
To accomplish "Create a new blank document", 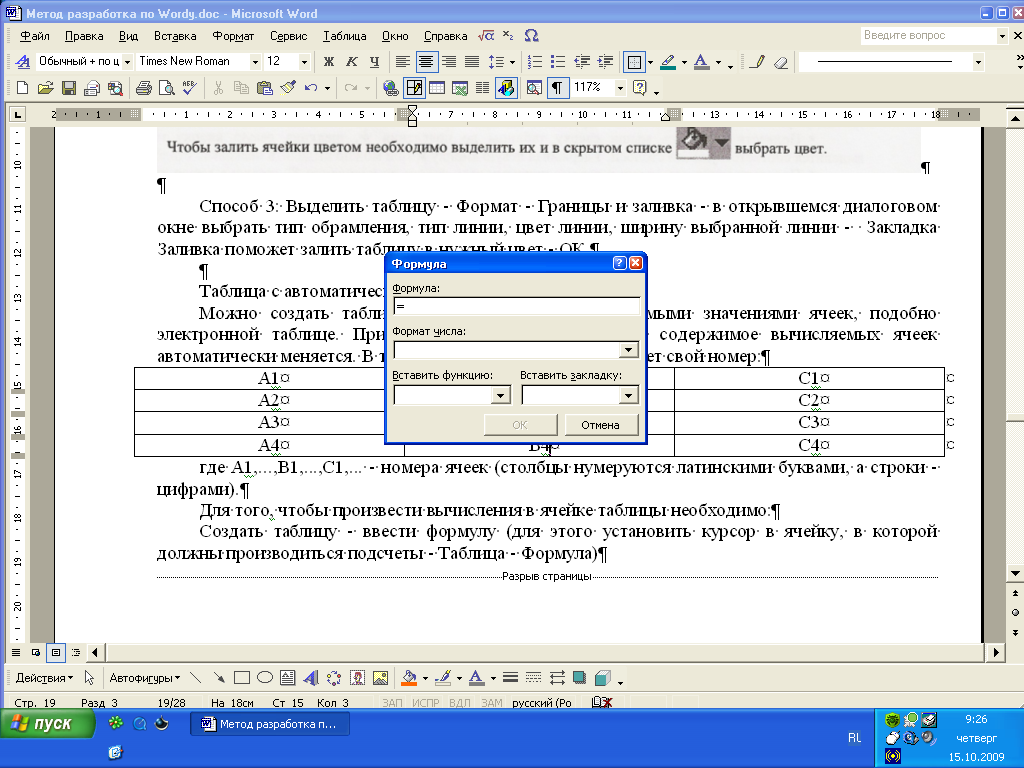I will click(x=22, y=88).
